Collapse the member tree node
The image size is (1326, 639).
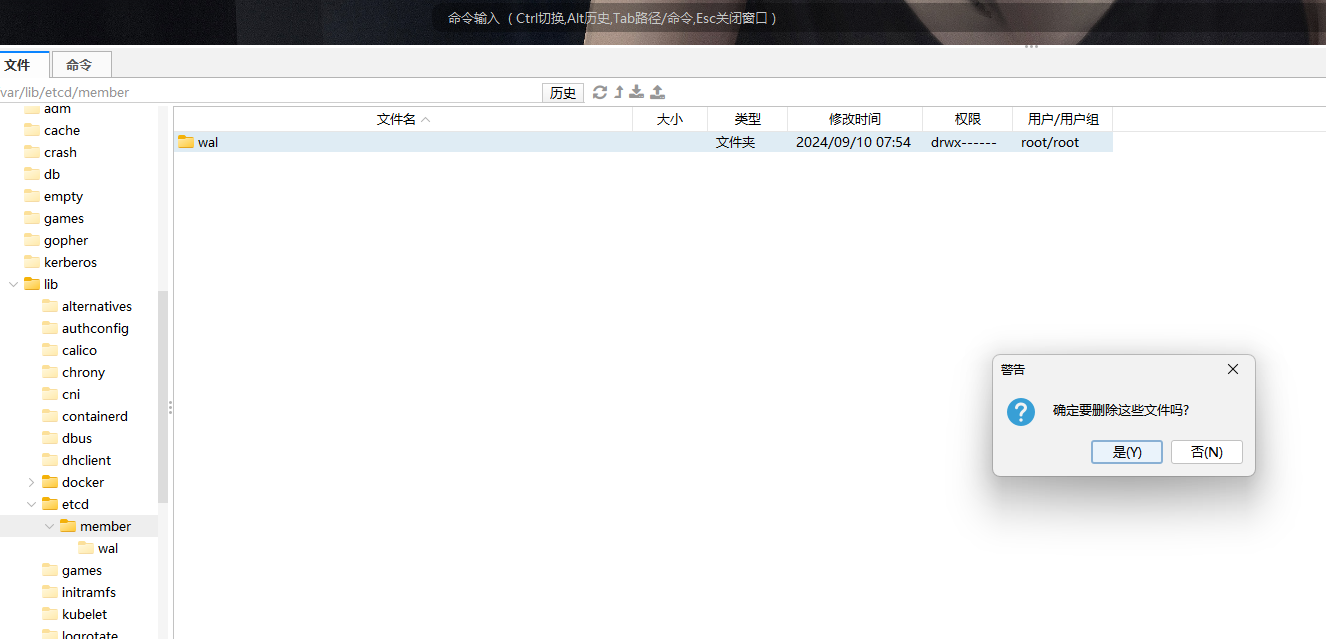49,526
